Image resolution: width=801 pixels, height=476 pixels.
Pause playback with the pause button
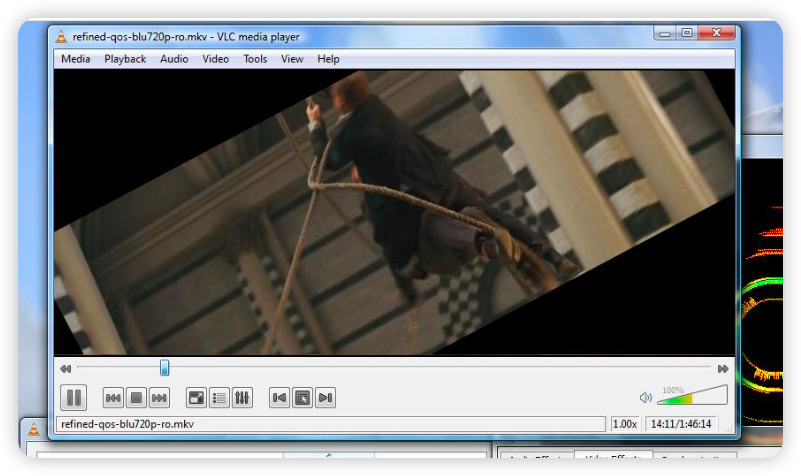pyautogui.click(x=74, y=397)
